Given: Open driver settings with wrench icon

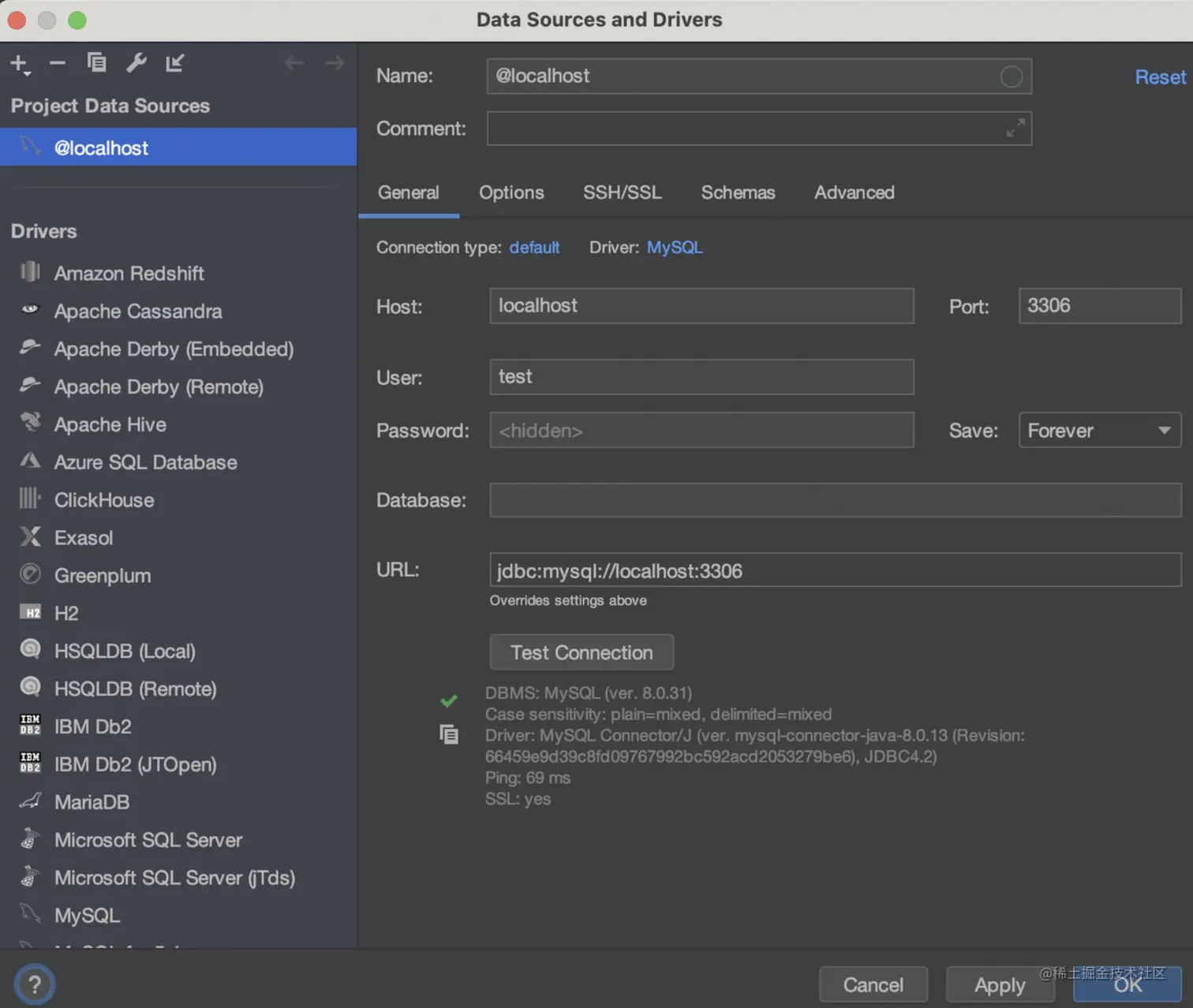Looking at the screenshot, I should [136, 63].
